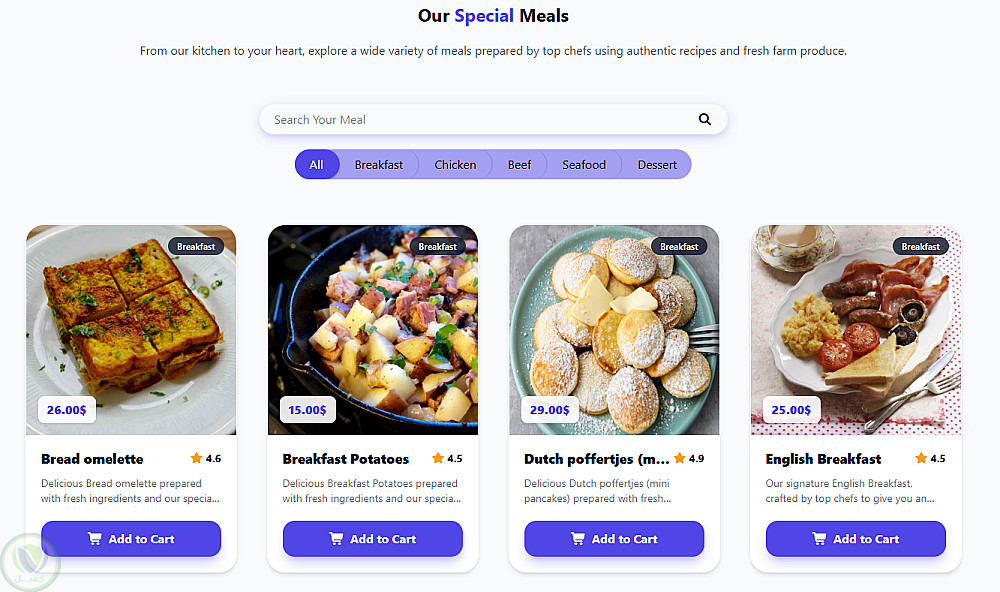Image resolution: width=1000 pixels, height=592 pixels.
Task: Click star icon beside Breakfast Potatoes rating
Action: tap(437, 459)
